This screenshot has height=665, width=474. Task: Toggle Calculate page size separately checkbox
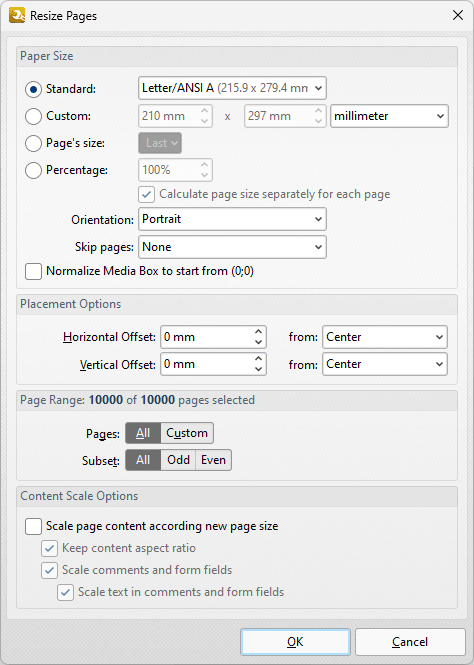[x=146, y=195]
